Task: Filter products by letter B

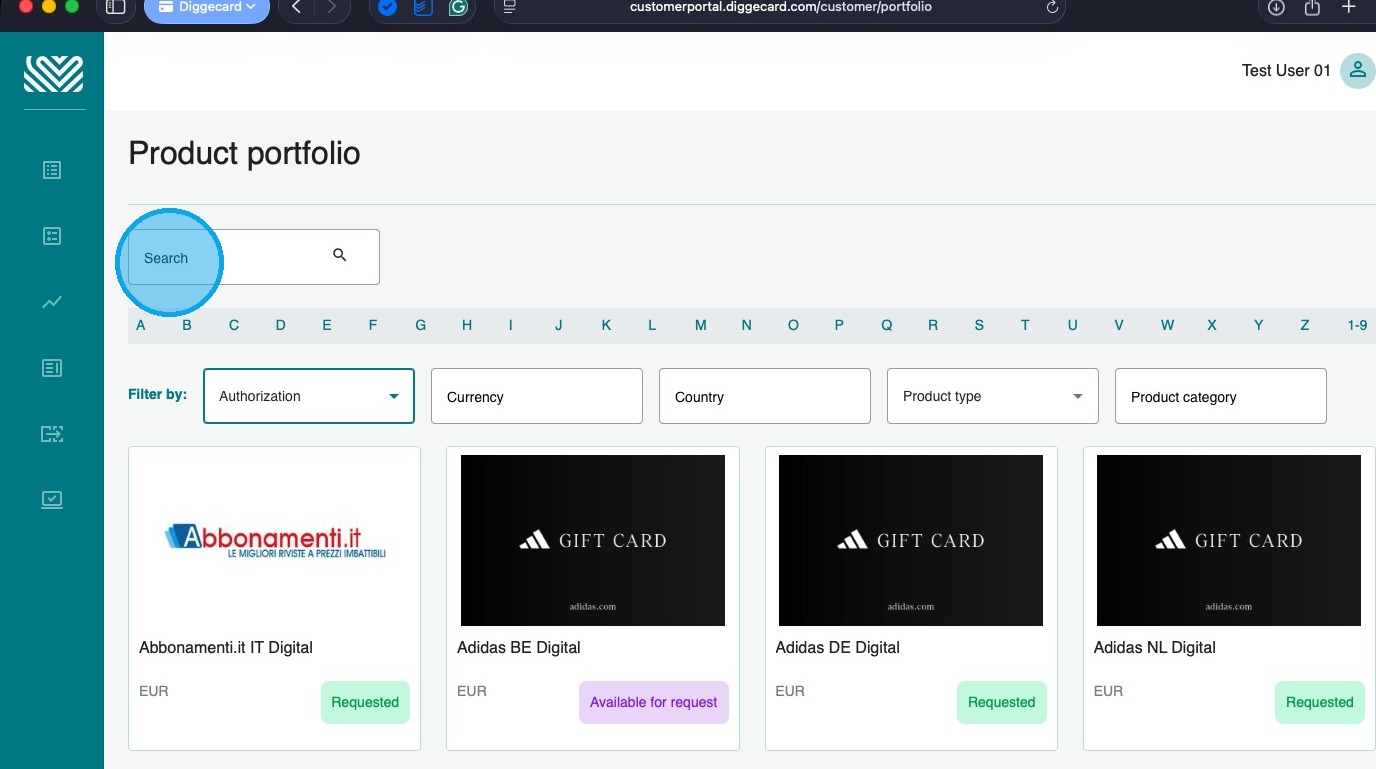Action: click(187, 325)
